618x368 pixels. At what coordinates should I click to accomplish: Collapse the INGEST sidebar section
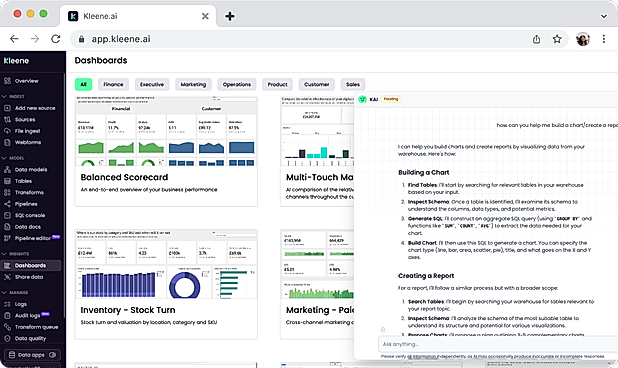click(x=4, y=96)
